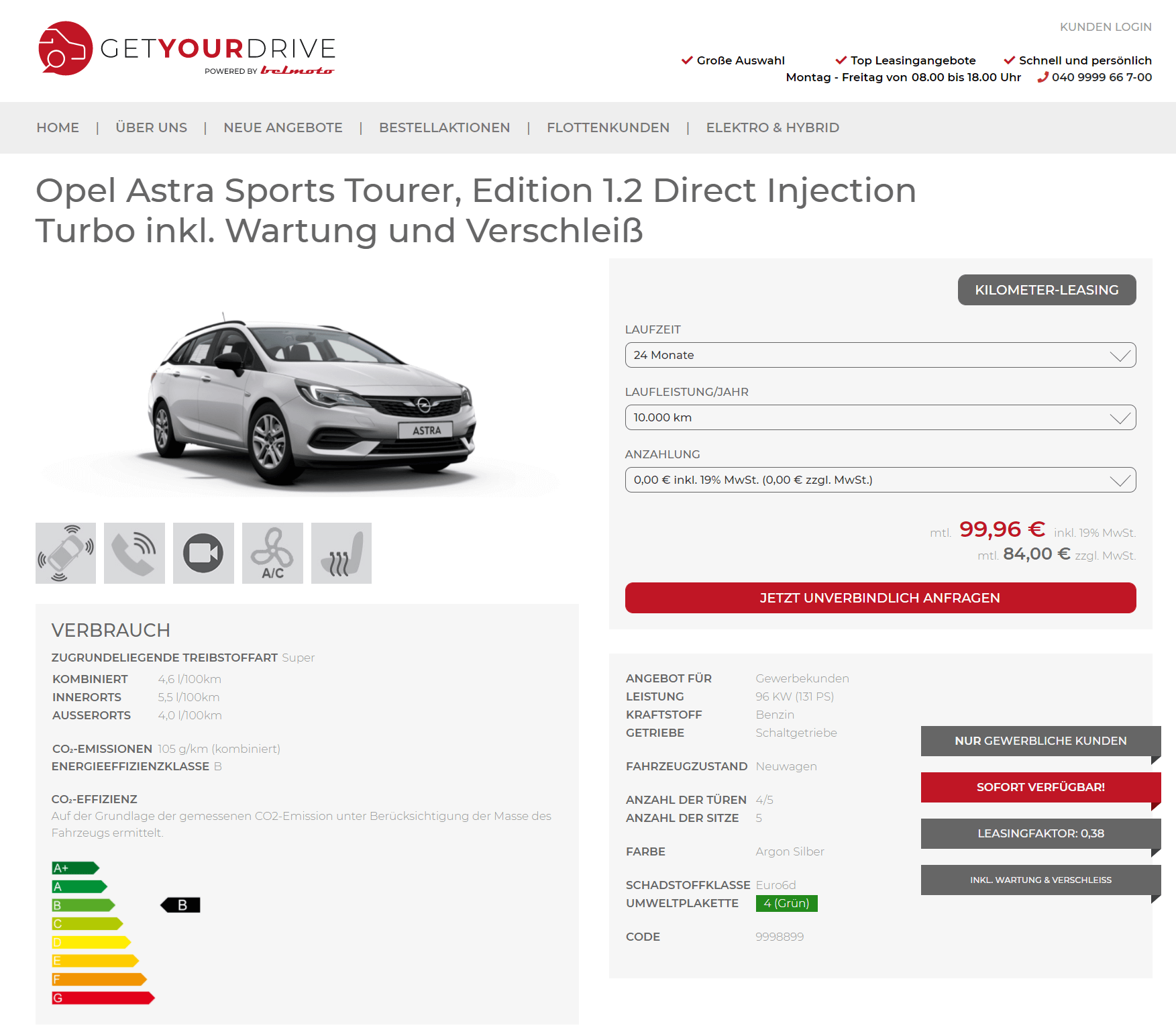The height and width of the screenshot is (1036, 1176).
Task: Click the A+ efficiency class bar
Action: tap(75, 868)
